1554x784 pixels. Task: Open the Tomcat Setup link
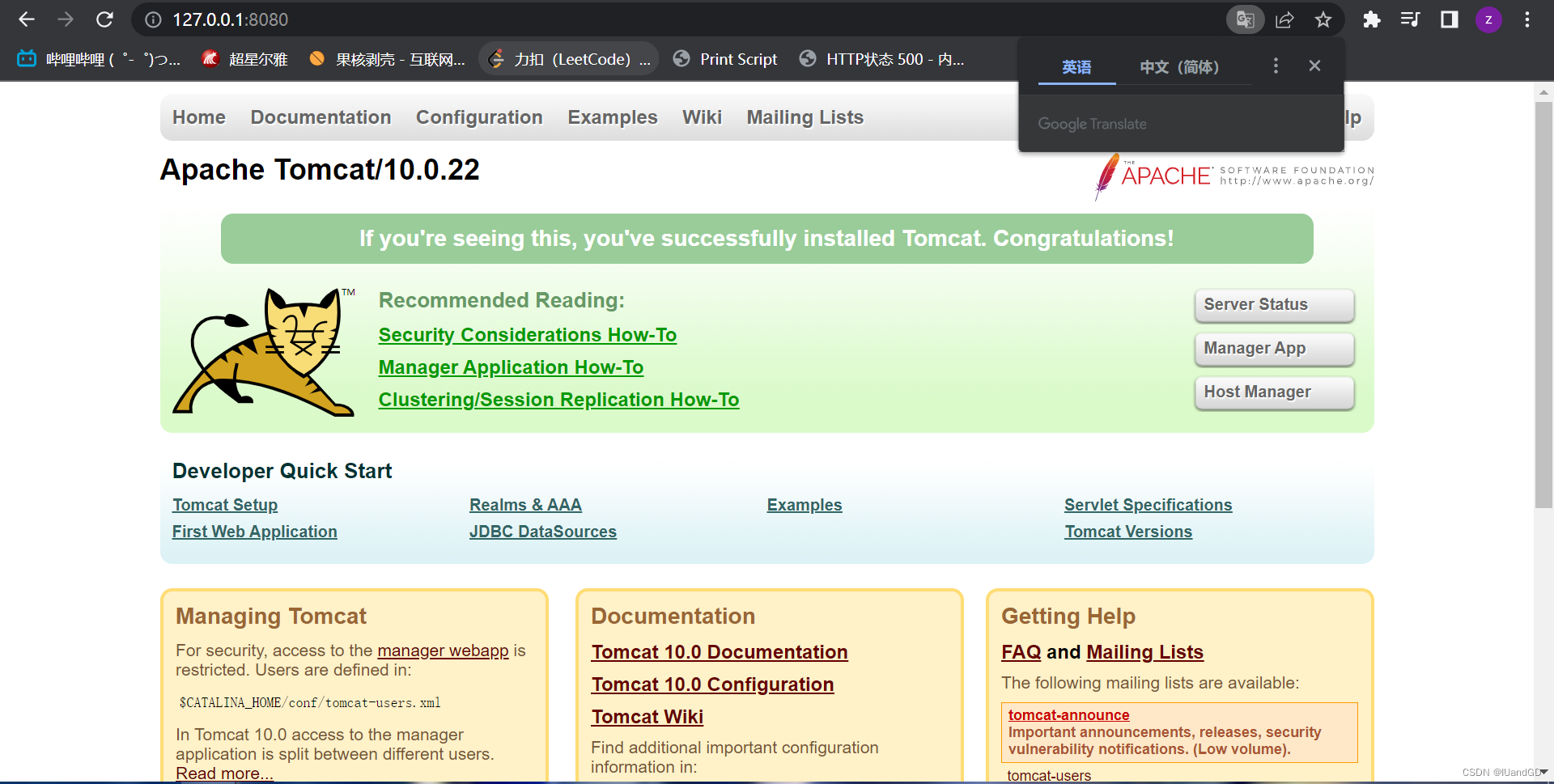tap(225, 505)
